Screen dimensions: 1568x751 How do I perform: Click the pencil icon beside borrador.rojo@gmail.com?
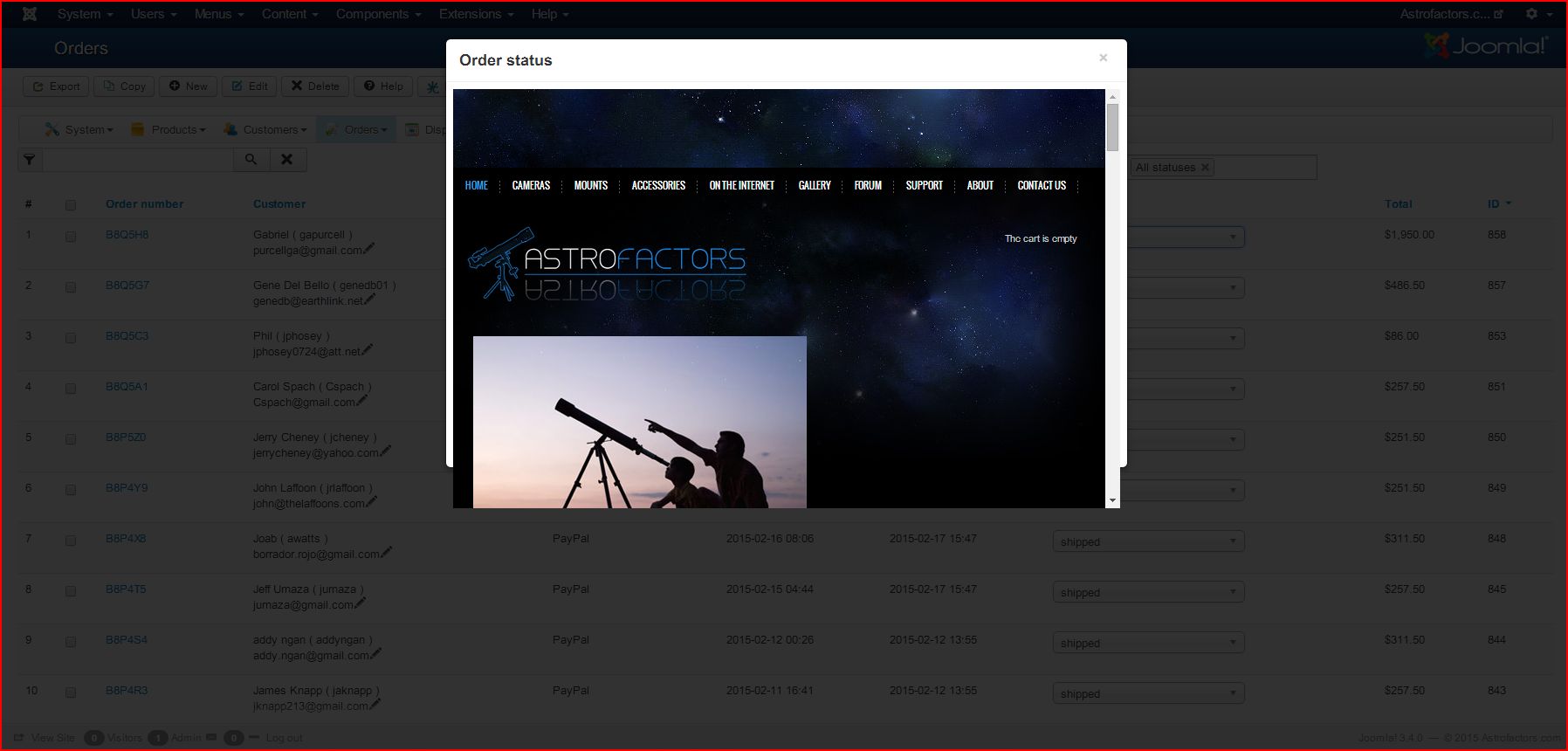387,553
